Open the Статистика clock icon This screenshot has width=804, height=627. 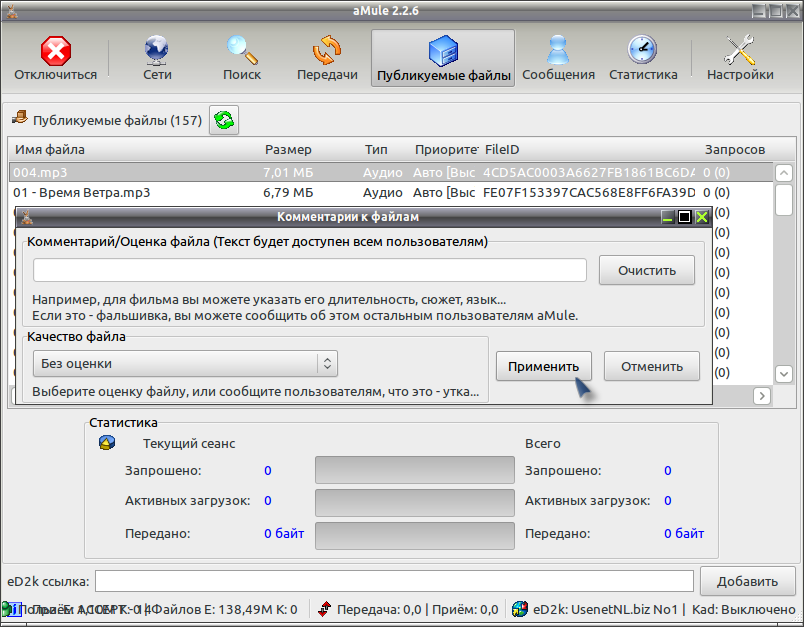click(x=642, y=50)
